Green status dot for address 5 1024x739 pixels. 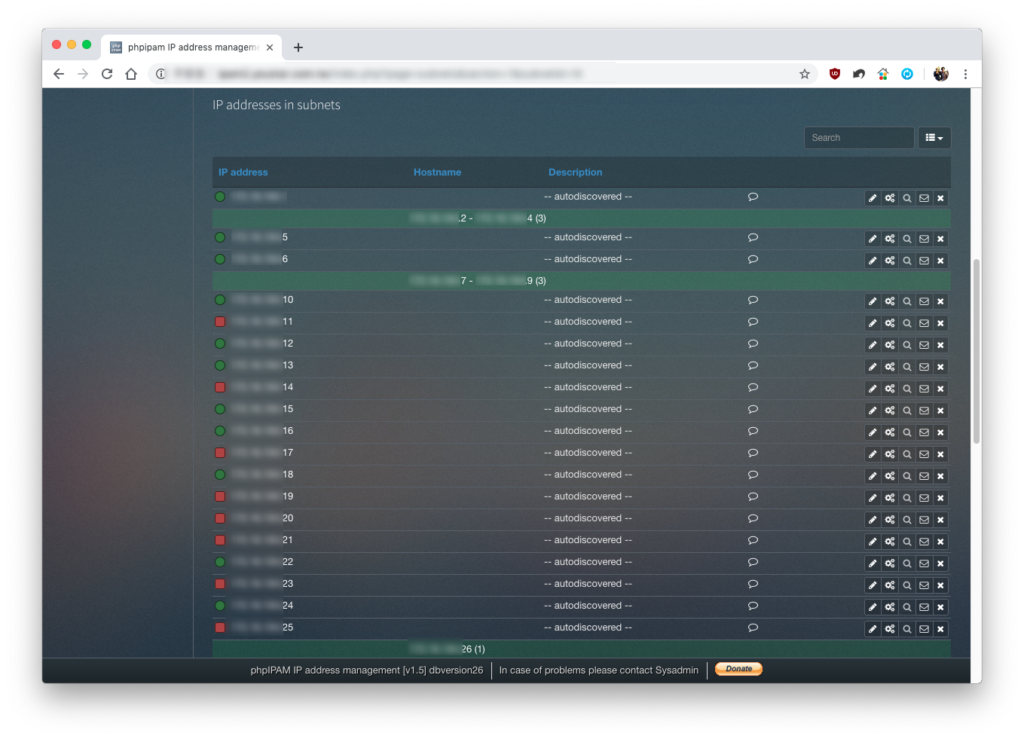220,238
